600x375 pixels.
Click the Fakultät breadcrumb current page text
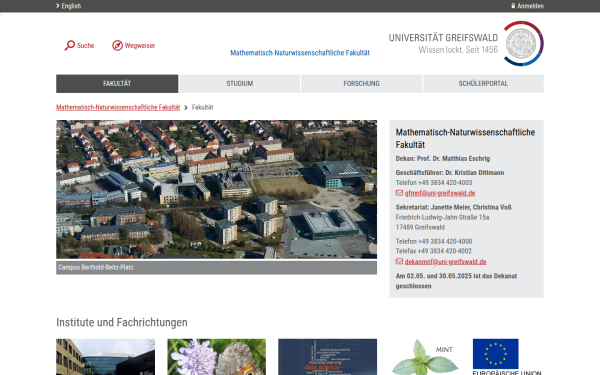202,107
